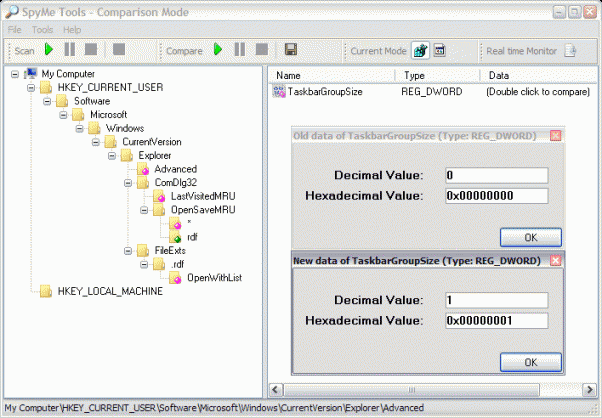Sort by the Type column header
This screenshot has height=418, width=602.
438,76
